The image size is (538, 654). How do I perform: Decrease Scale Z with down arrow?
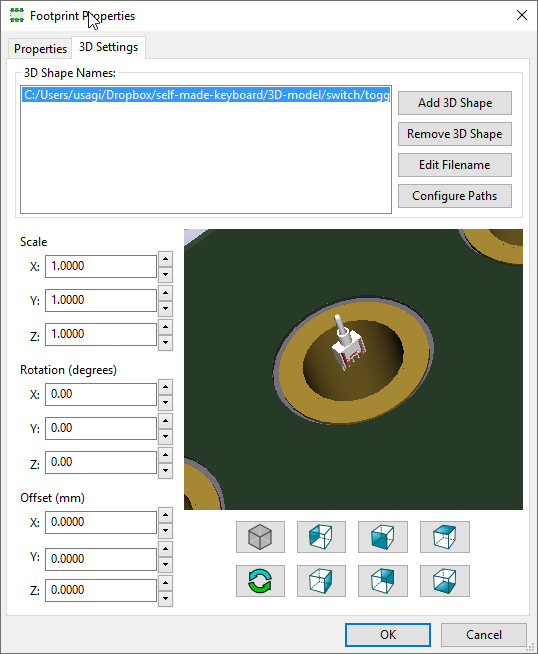pyautogui.click(x=166, y=342)
